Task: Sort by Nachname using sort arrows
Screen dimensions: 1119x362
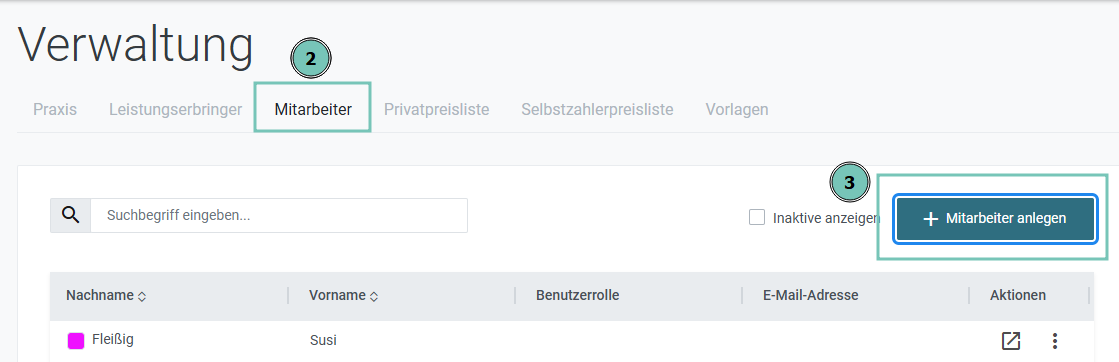Action: [141, 296]
